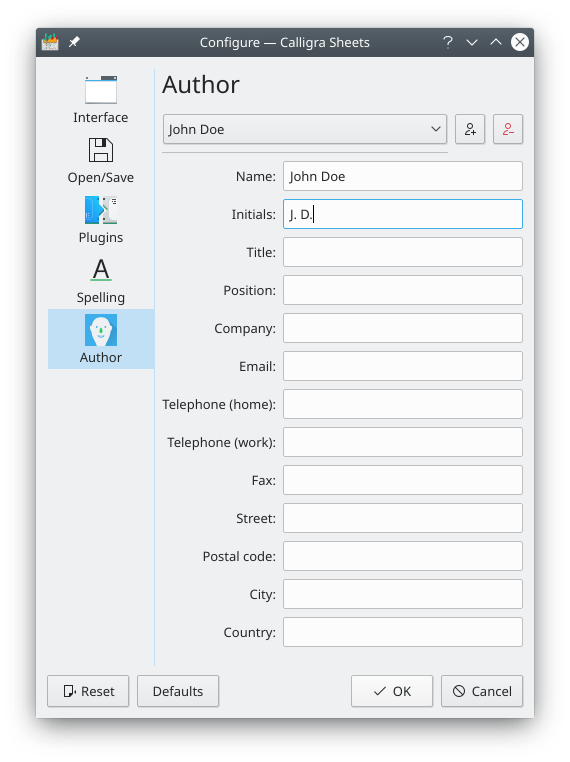Pin the window with pushpin icon
Viewport: 570px width, 762px height.
coord(74,42)
